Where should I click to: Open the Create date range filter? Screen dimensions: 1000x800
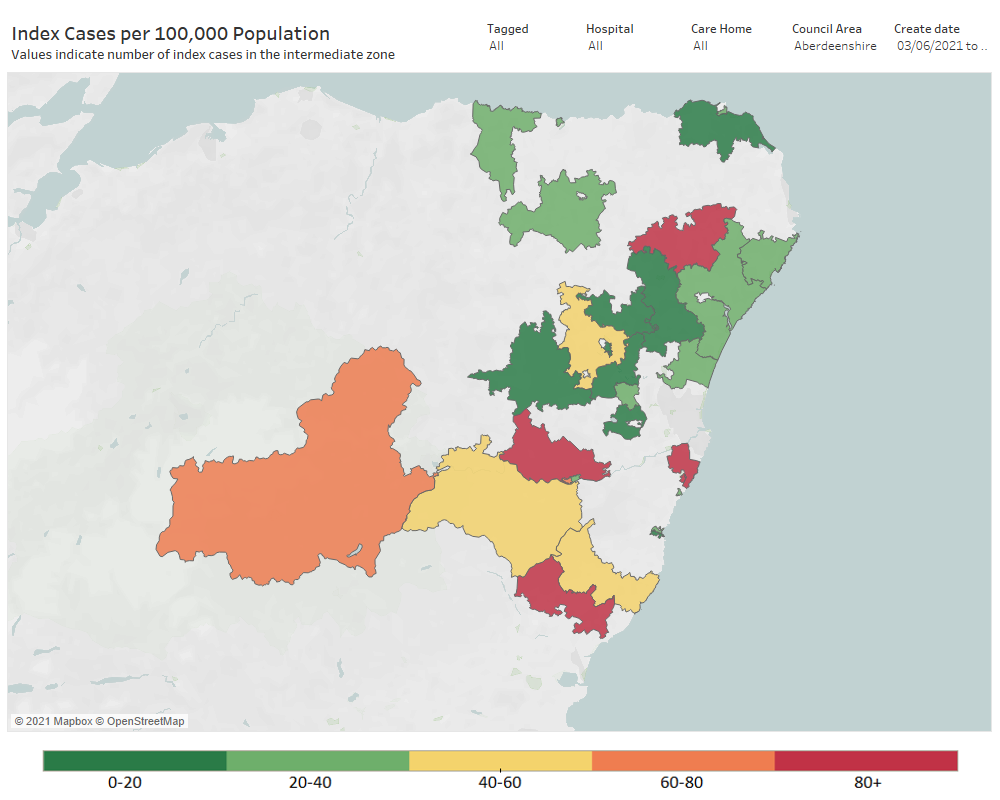click(941, 37)
